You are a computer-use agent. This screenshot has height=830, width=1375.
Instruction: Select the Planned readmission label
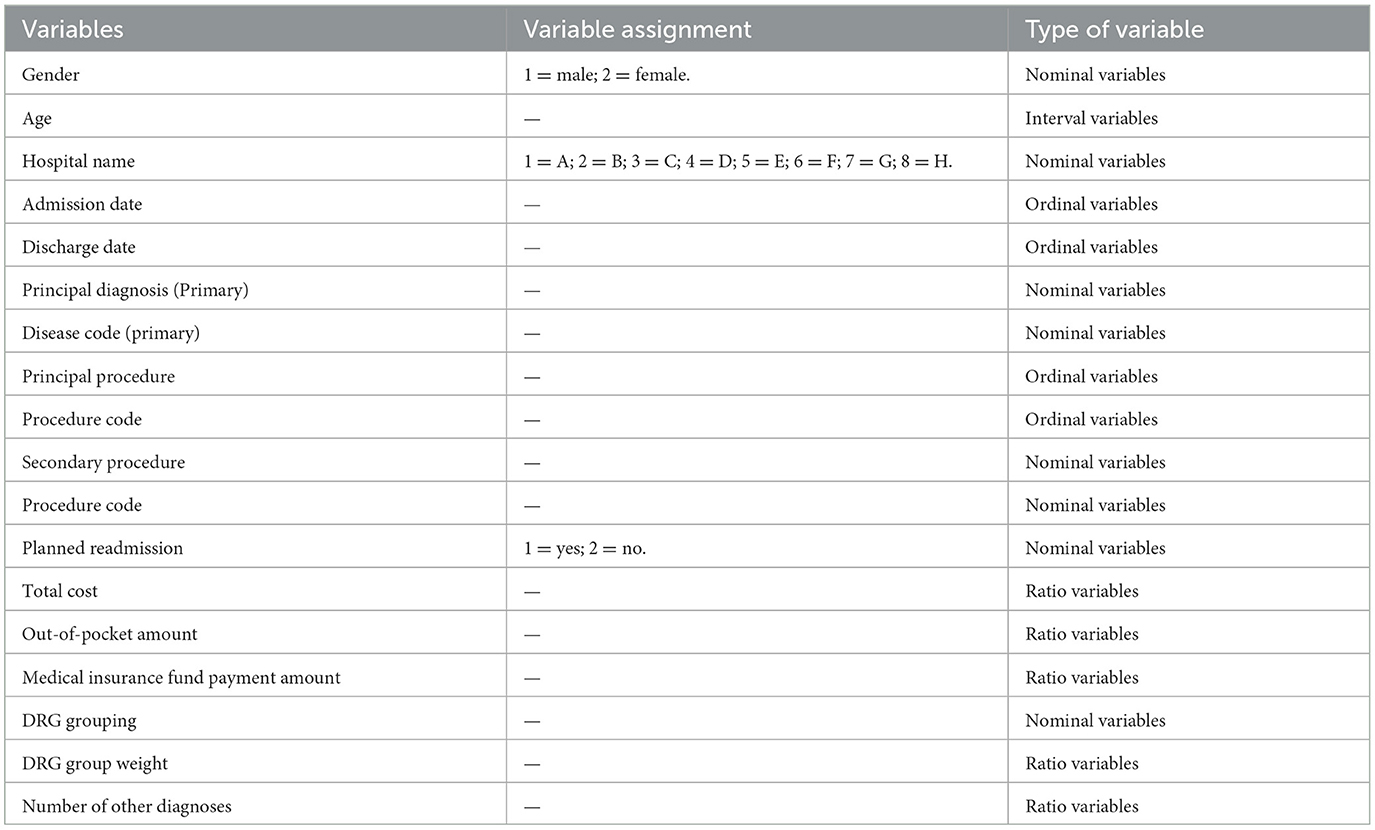point(102,548)
